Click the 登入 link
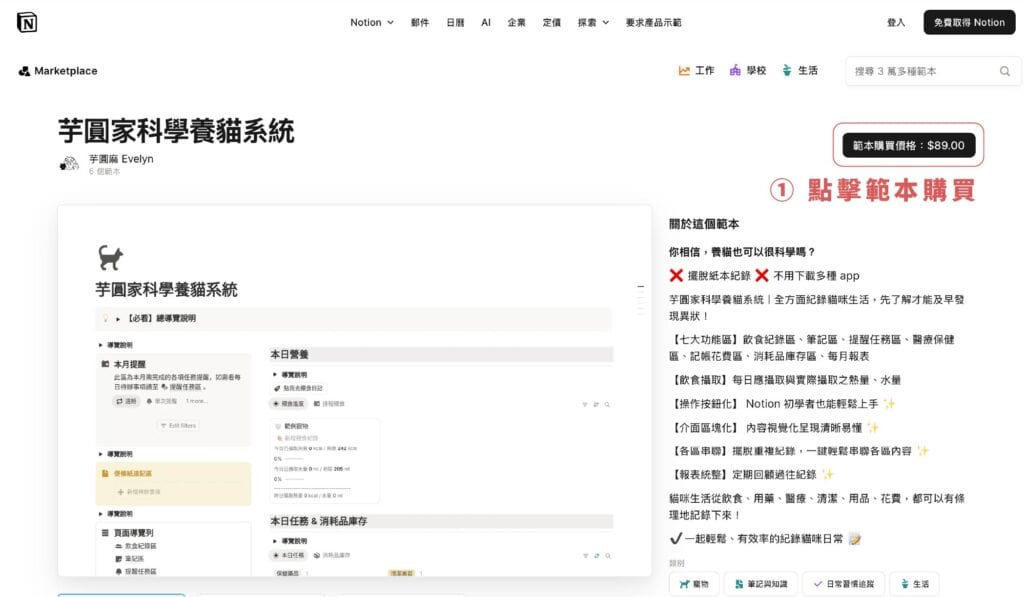 [x=895, y=22]
